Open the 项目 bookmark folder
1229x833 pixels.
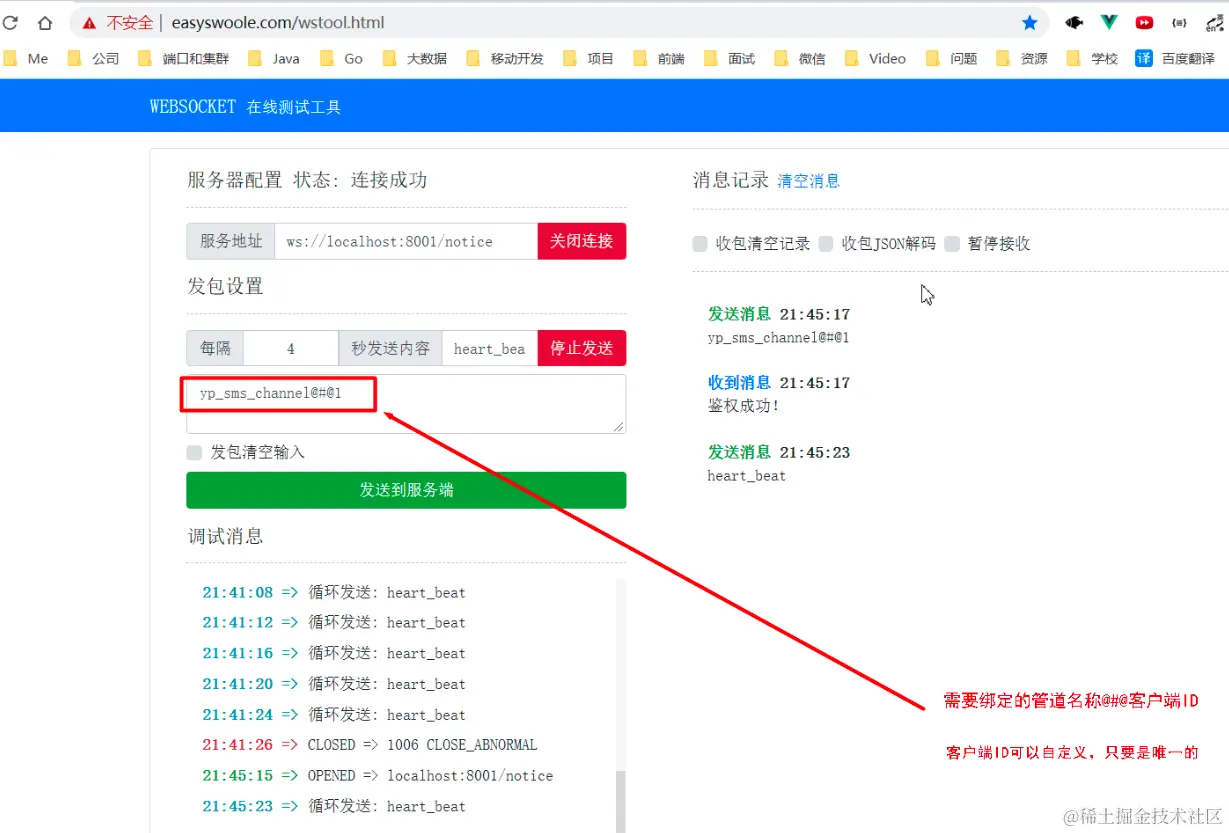tap(588, 59)
